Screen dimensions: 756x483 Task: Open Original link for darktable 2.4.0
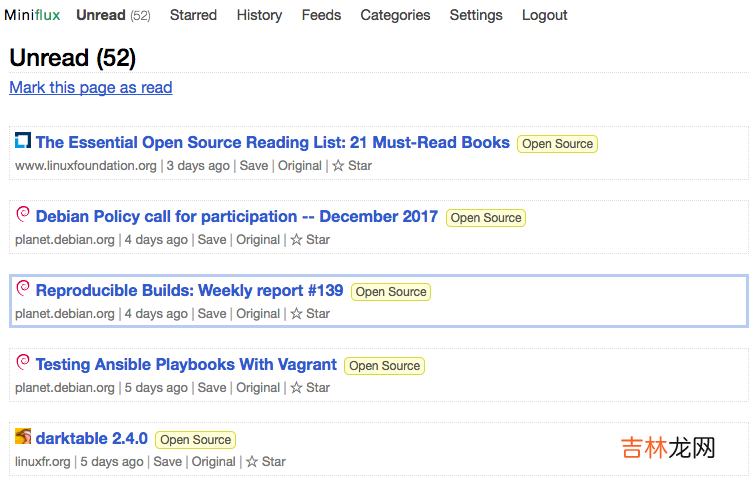214,461
